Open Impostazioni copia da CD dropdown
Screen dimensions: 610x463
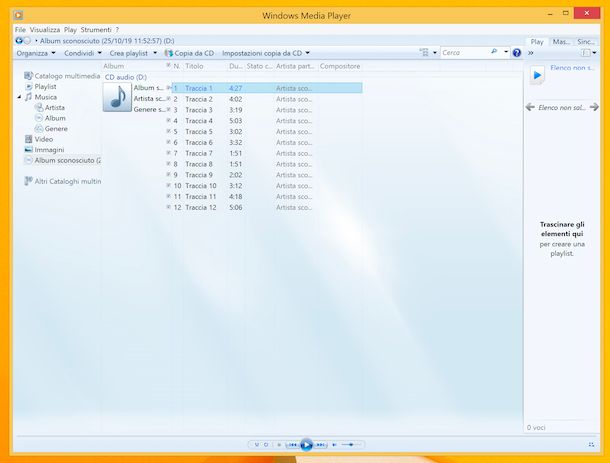click(266, 53)
